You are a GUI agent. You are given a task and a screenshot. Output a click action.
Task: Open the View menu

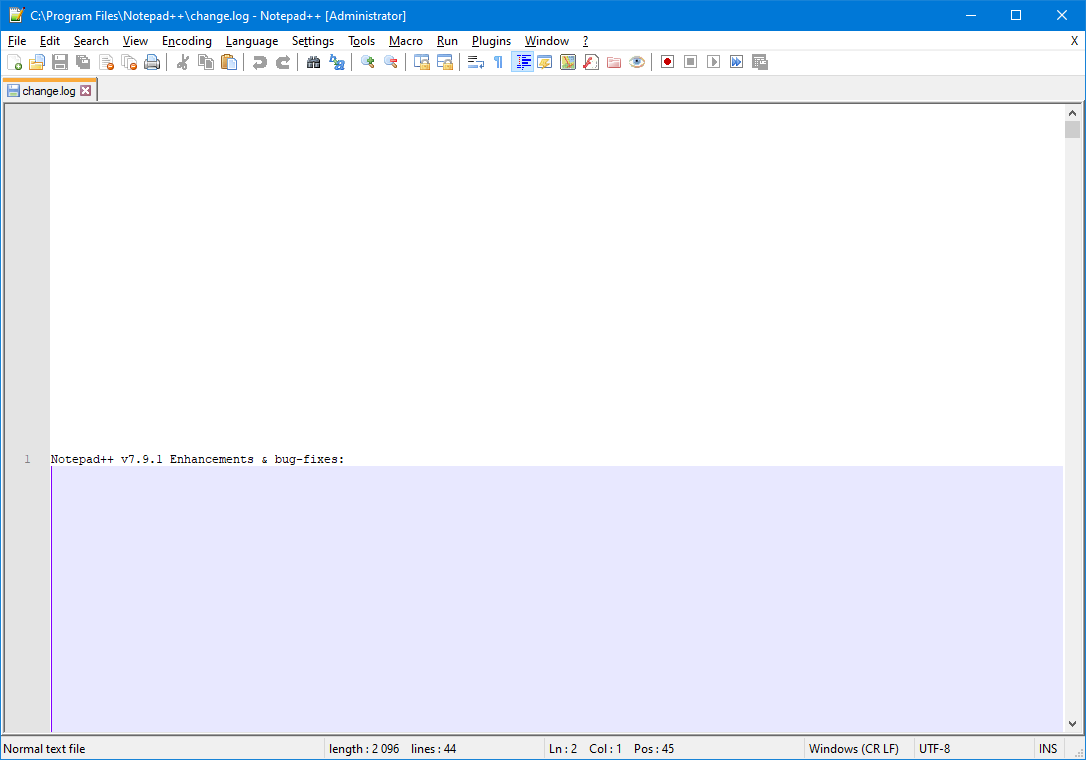coord(135,41)
